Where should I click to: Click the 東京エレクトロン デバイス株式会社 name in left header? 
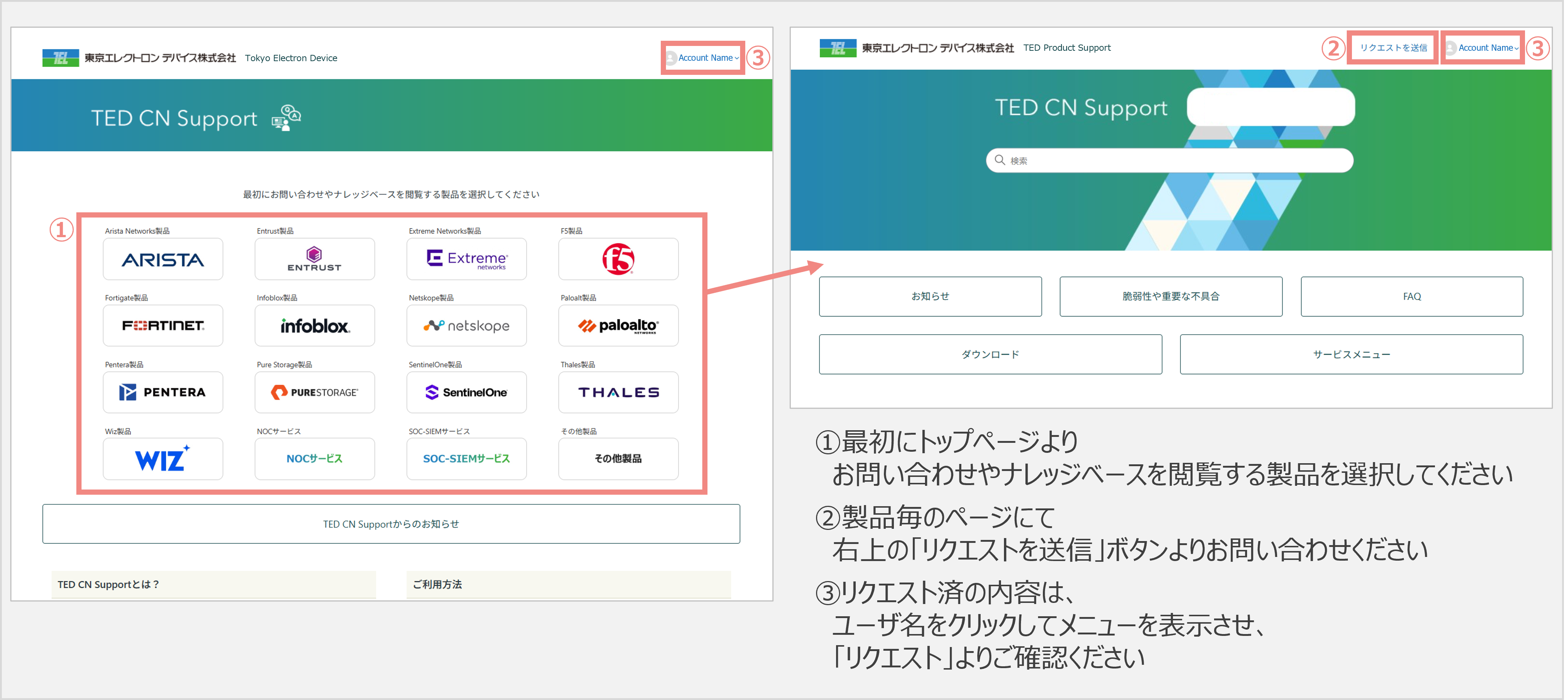point(160,58)
